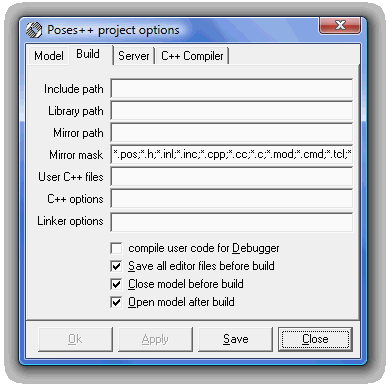Uncheck Save all editor files before build

[x=116, y=266]
